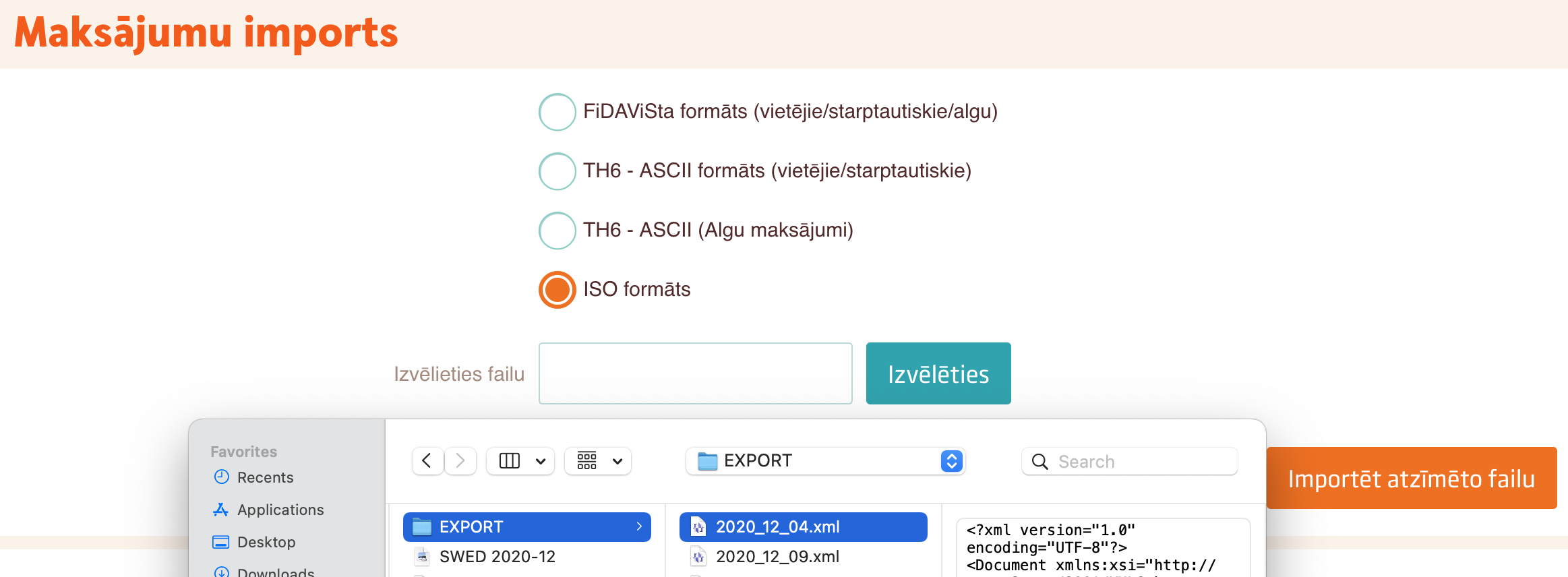Select FiDAViSta formāts radio button
The height and width of the screenshot is (577, 1568).
[x=557, y=112]
